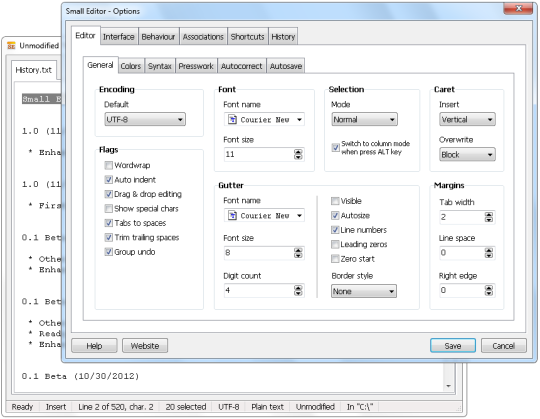Open the Presswork sub-tab
540x419 pixels.
pos(196,66)
